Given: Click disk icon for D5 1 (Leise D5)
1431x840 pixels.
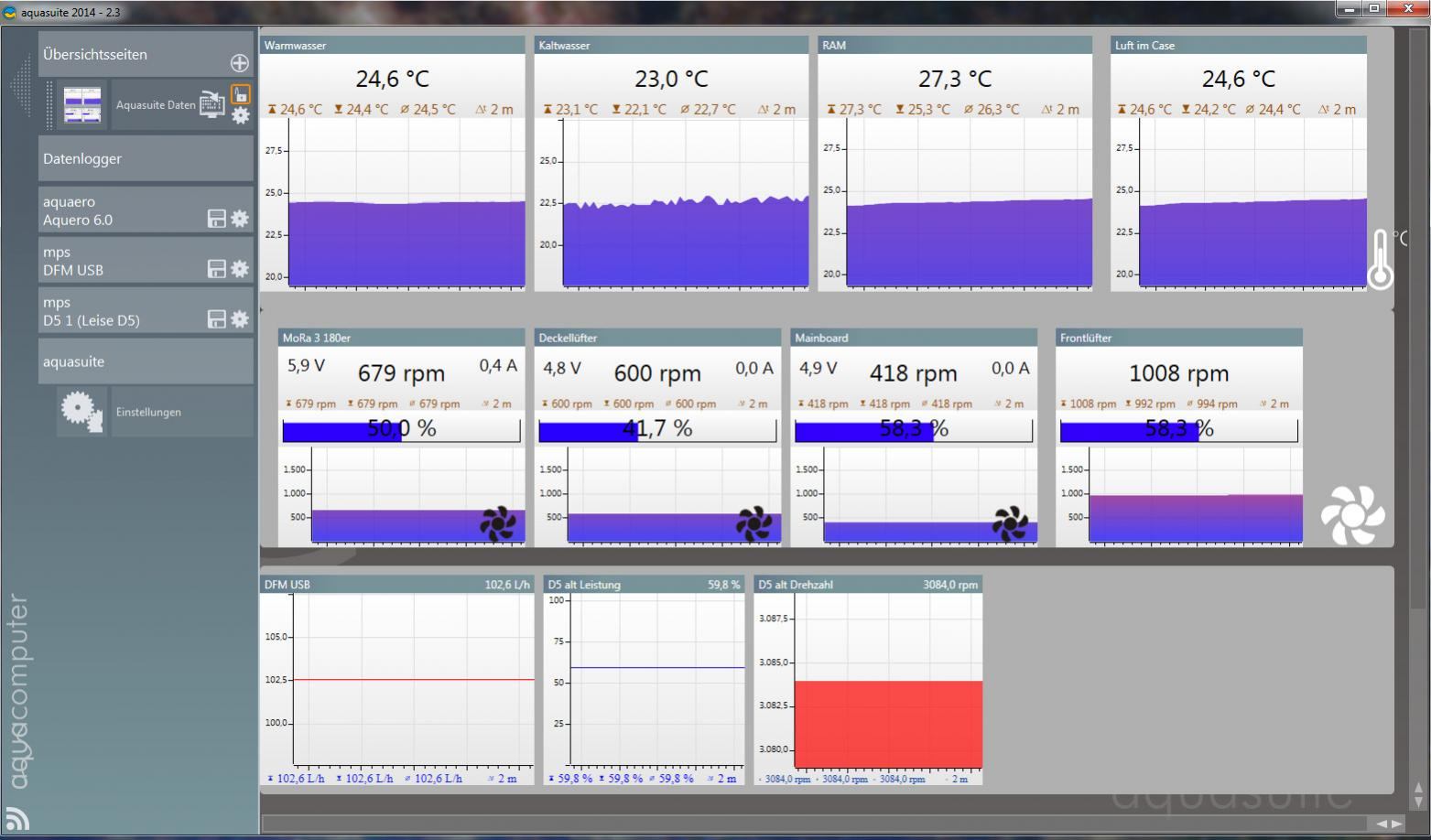Looking at the screenshot, I should 217,319.
